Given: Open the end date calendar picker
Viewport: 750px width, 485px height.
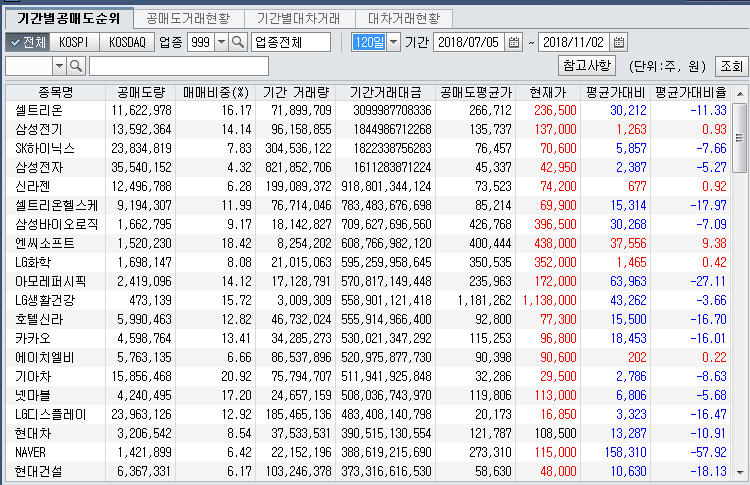Looking at the screenshot, I should point(618,42).
